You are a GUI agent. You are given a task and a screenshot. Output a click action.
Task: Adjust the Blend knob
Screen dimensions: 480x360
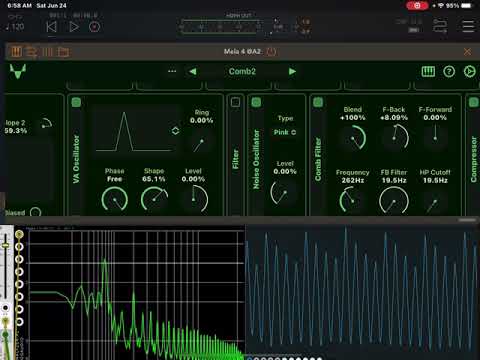point(353,138)
